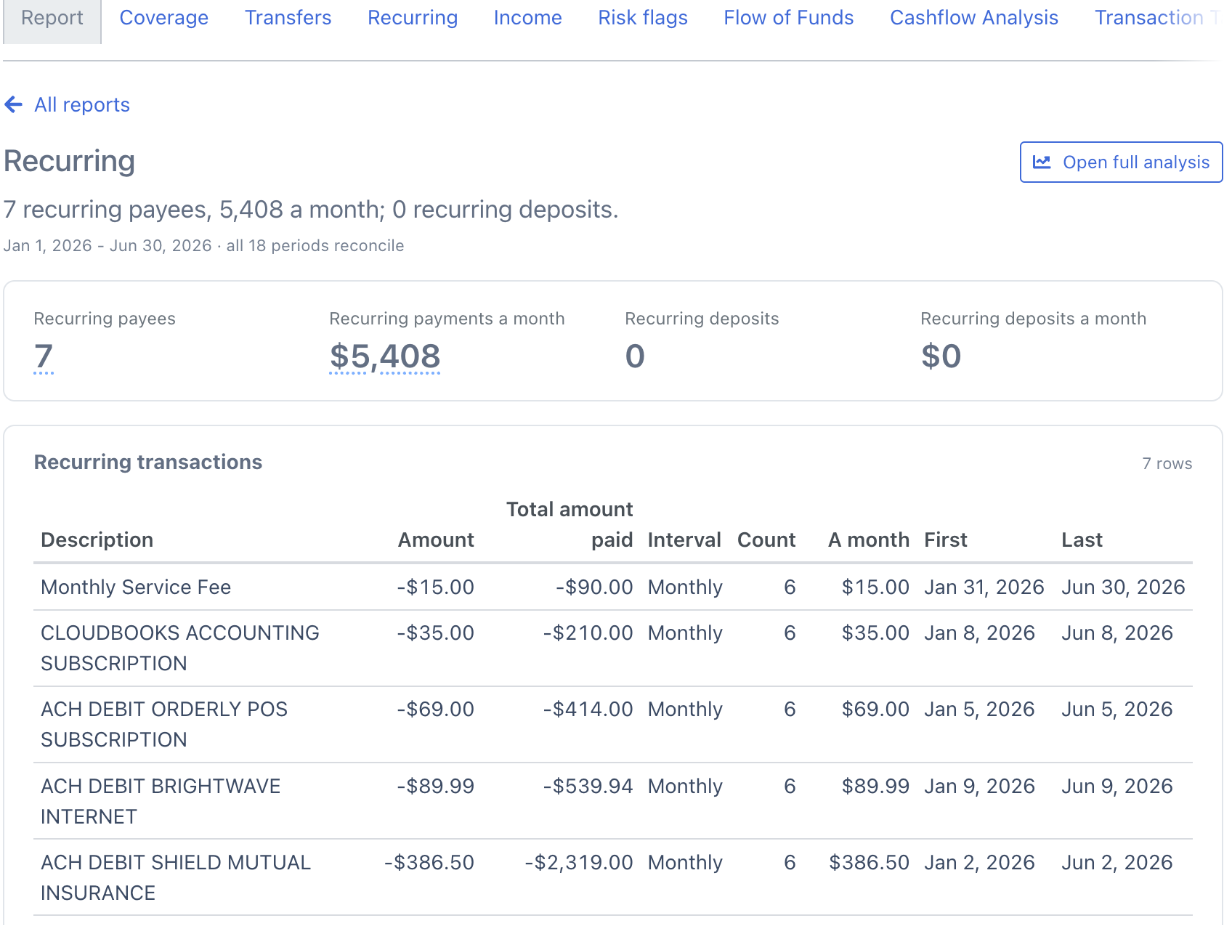Click the Amount column header
The image size is (1232, 925).
(x=436, y=540)
